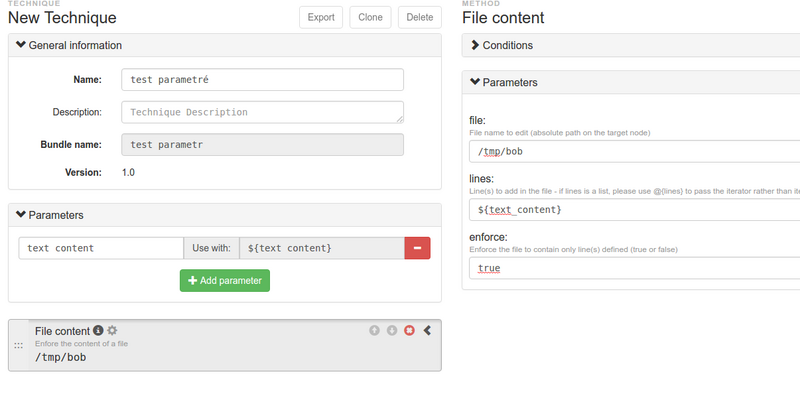Click the 'enforce:' label
The image size is (800, 394).
pos(488,237)
